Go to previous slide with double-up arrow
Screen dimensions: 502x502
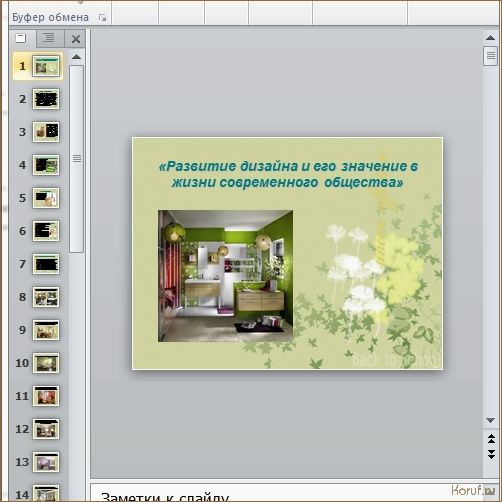[491, 439]
